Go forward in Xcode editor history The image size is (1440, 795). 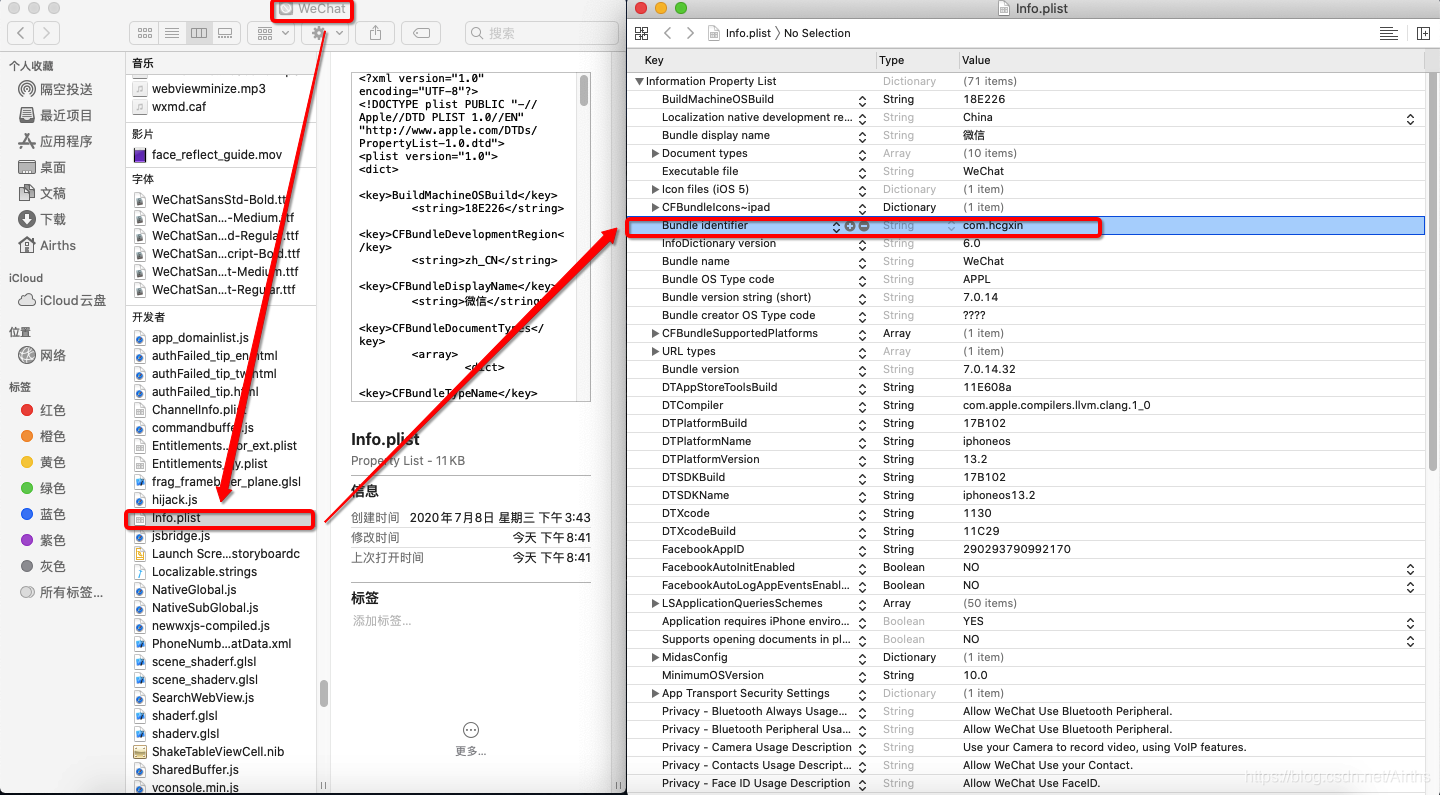(690, 33)
